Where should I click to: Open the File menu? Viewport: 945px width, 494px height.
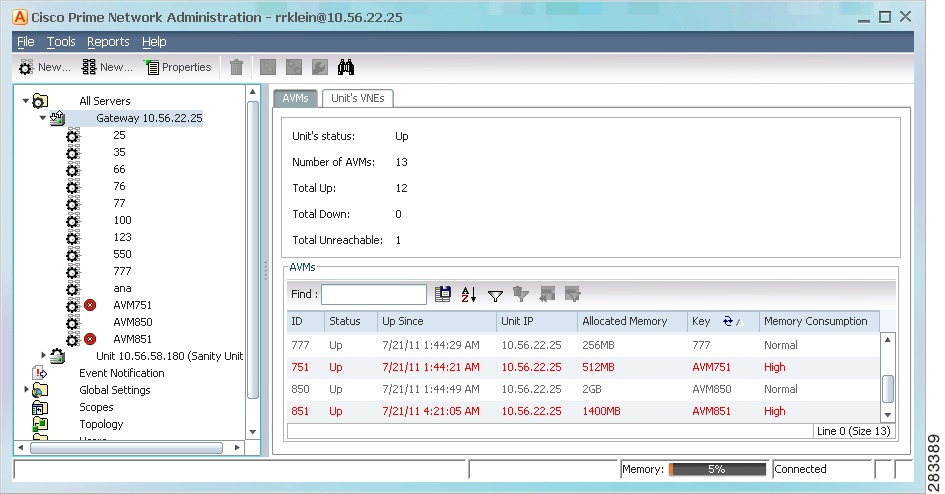click(25, 42)
